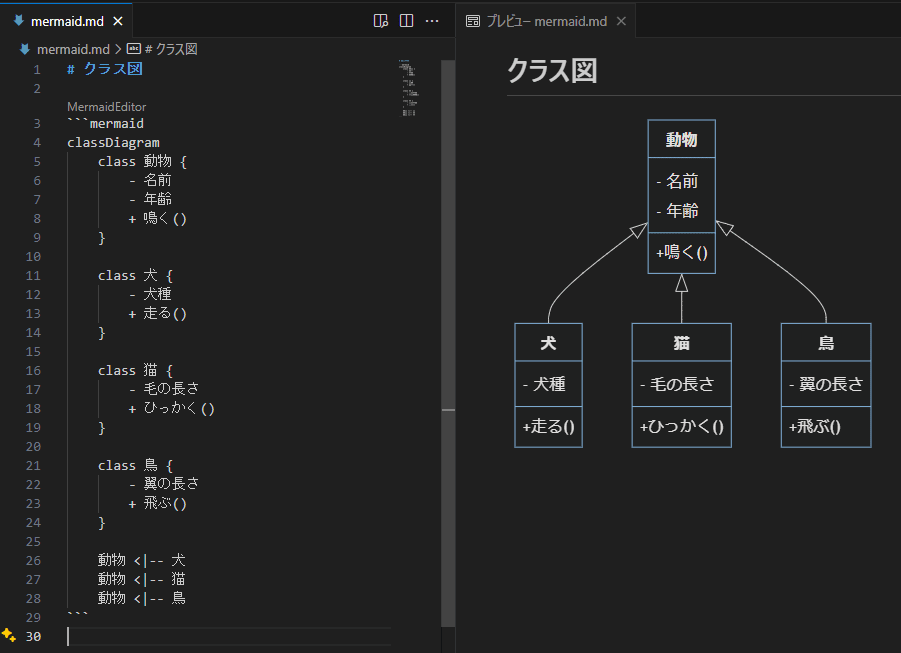Close the プレビュー mermaid.md tab
Image resolution: width=901 pixels, height=653 pixels.
pos(621,21)
